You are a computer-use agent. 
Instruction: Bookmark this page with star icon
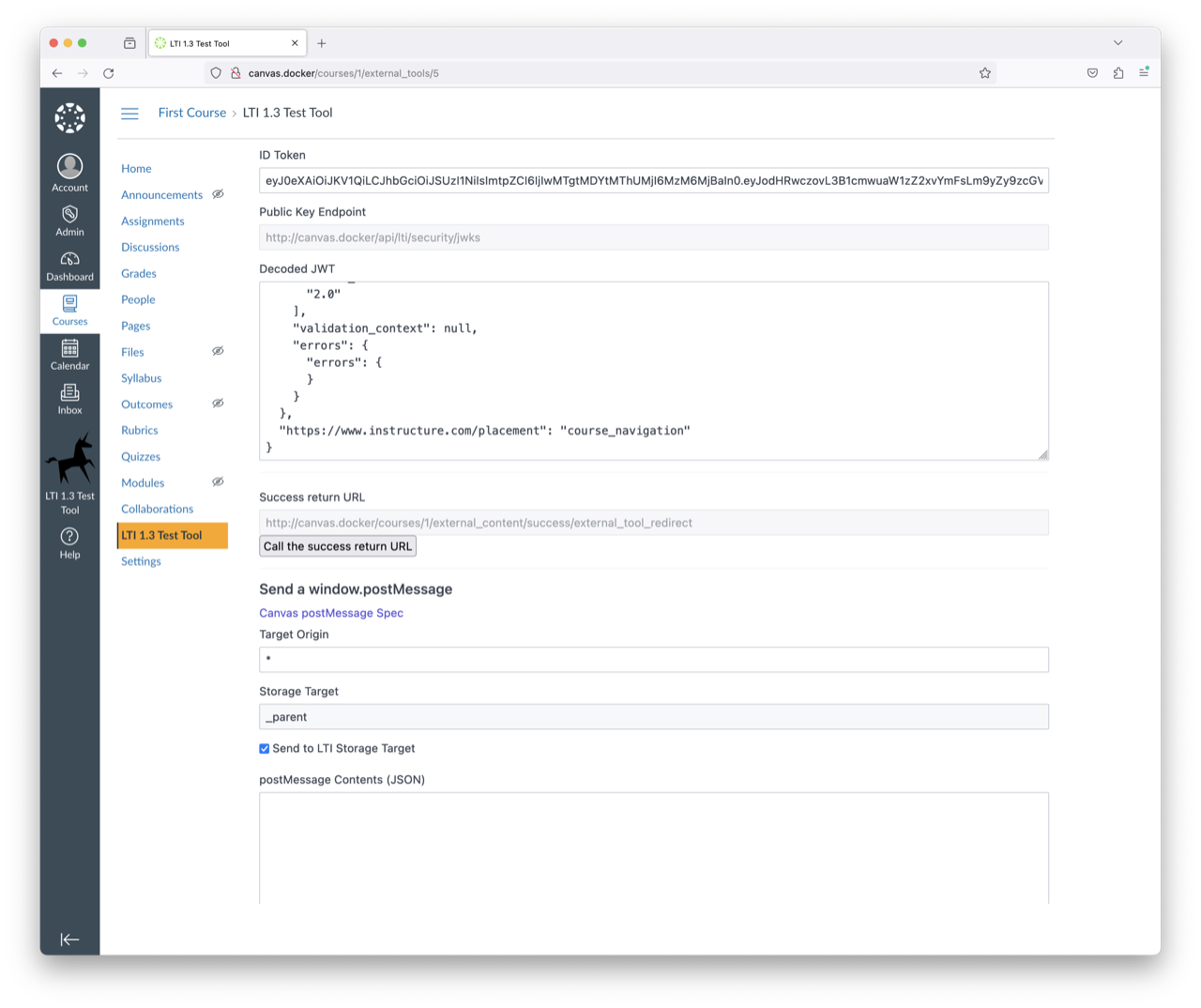pyautogui.click(x=984, y=73)
